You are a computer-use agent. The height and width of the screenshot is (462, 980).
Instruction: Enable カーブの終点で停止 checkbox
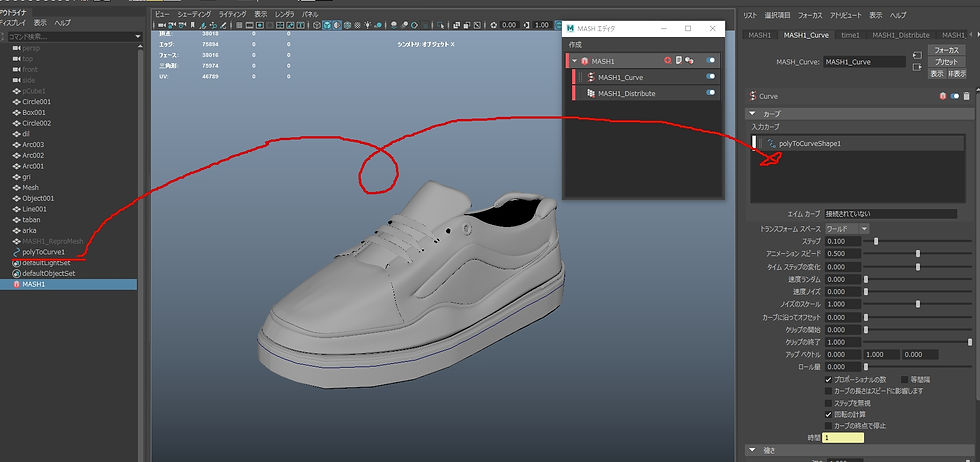coord(829,426)
